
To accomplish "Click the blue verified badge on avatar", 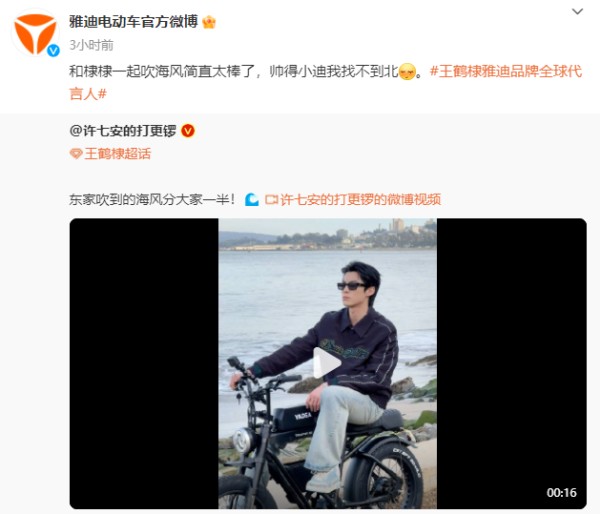I will pos(53,51).
